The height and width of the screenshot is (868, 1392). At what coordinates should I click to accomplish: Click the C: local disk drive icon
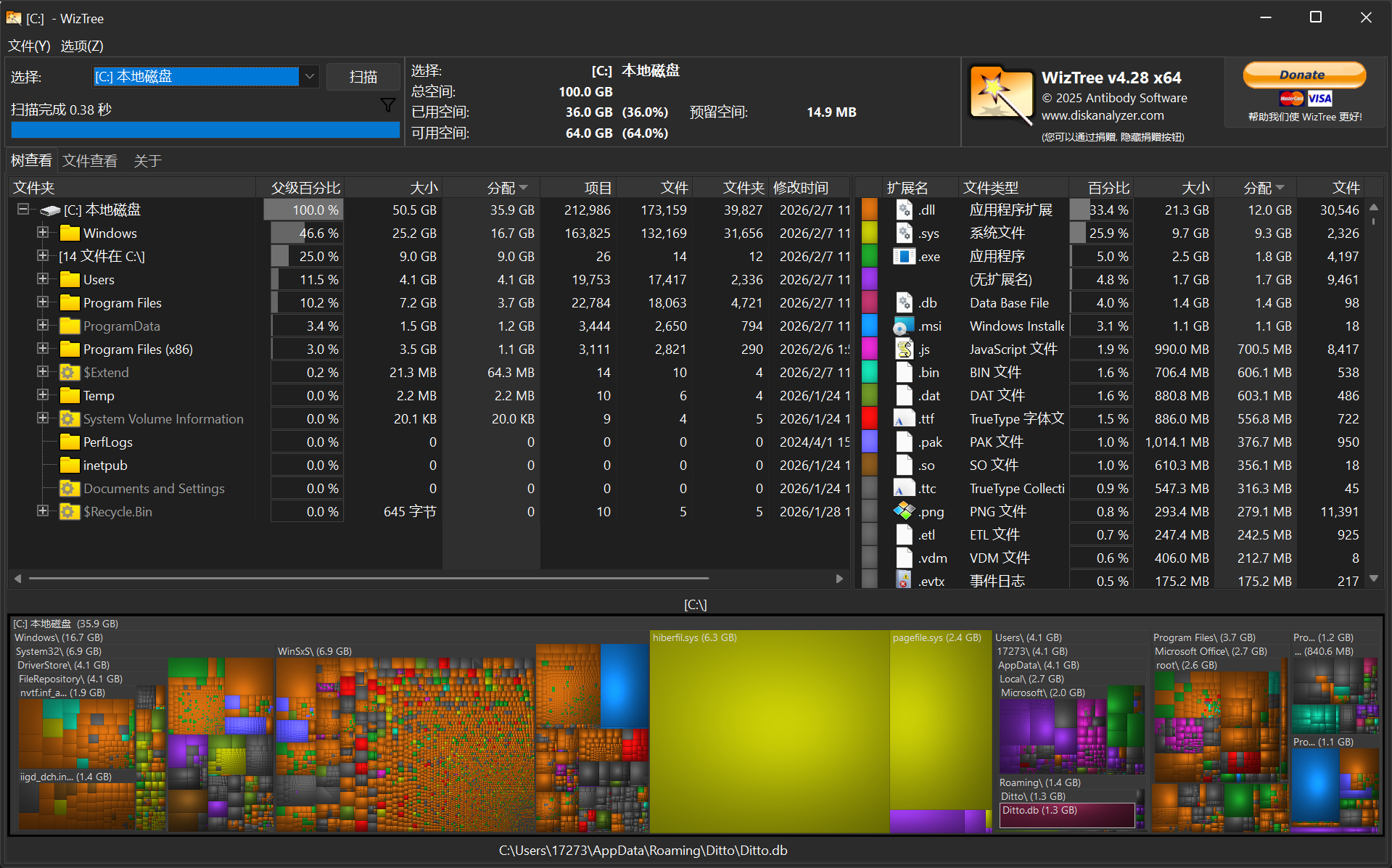(50, 210)
